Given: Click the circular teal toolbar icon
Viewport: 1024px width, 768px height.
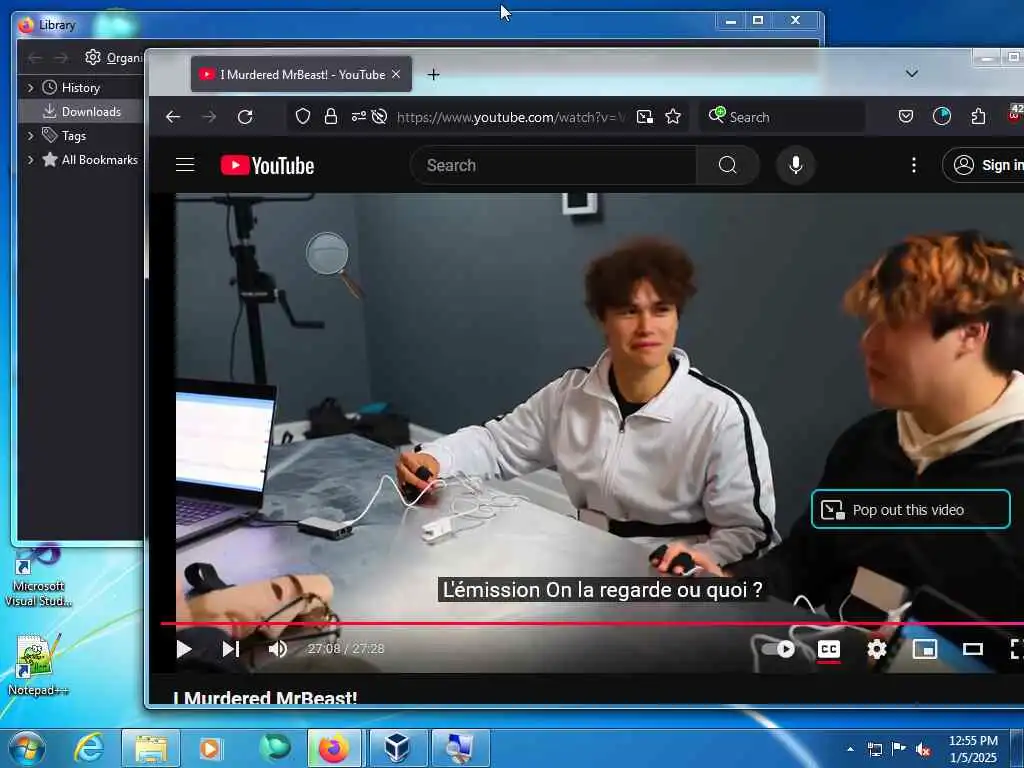Looking at the screenshot, I should pyautogui.click(x=942, y=116).
